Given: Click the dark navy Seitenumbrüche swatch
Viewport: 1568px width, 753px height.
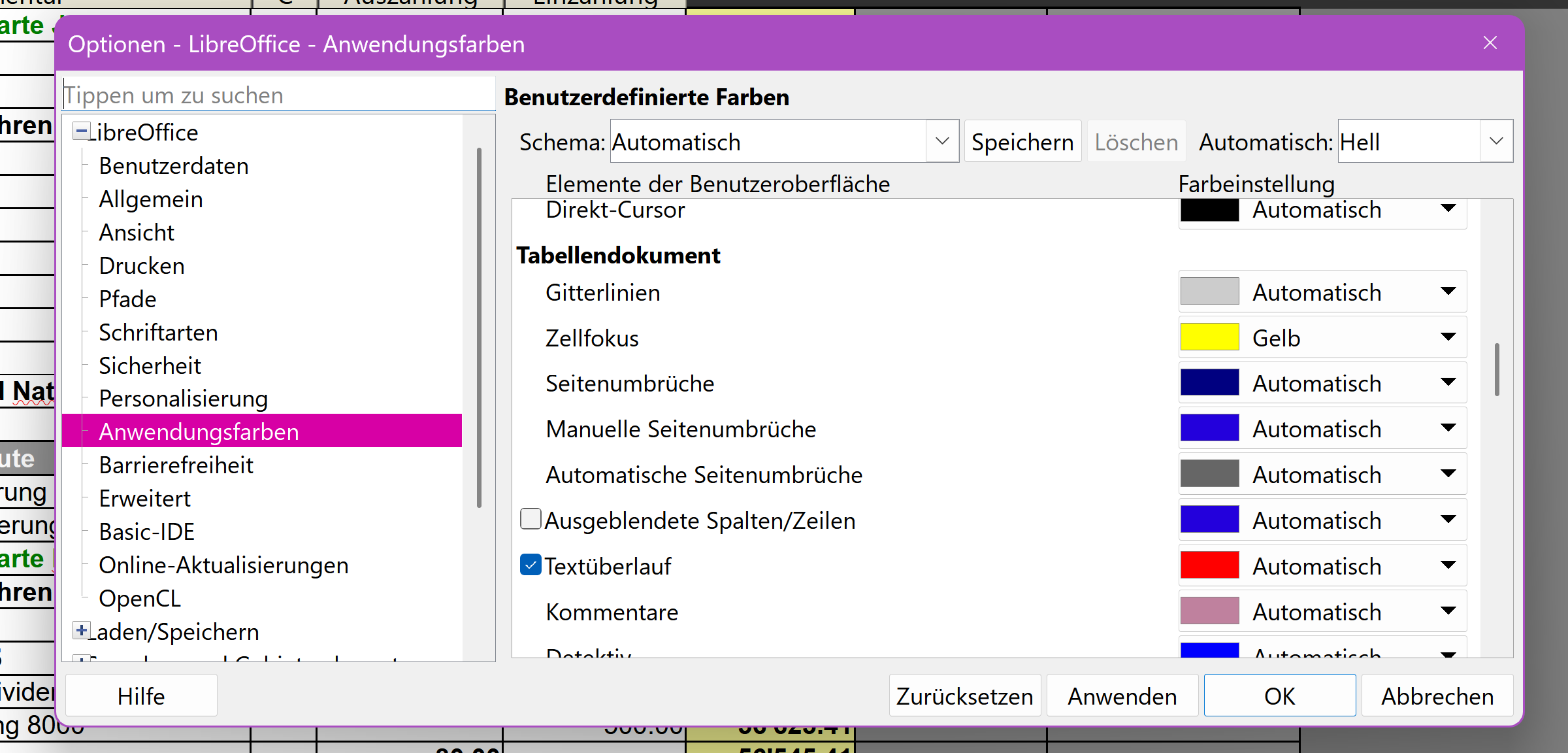Looking at the screenshot, I should point(1209,382).
